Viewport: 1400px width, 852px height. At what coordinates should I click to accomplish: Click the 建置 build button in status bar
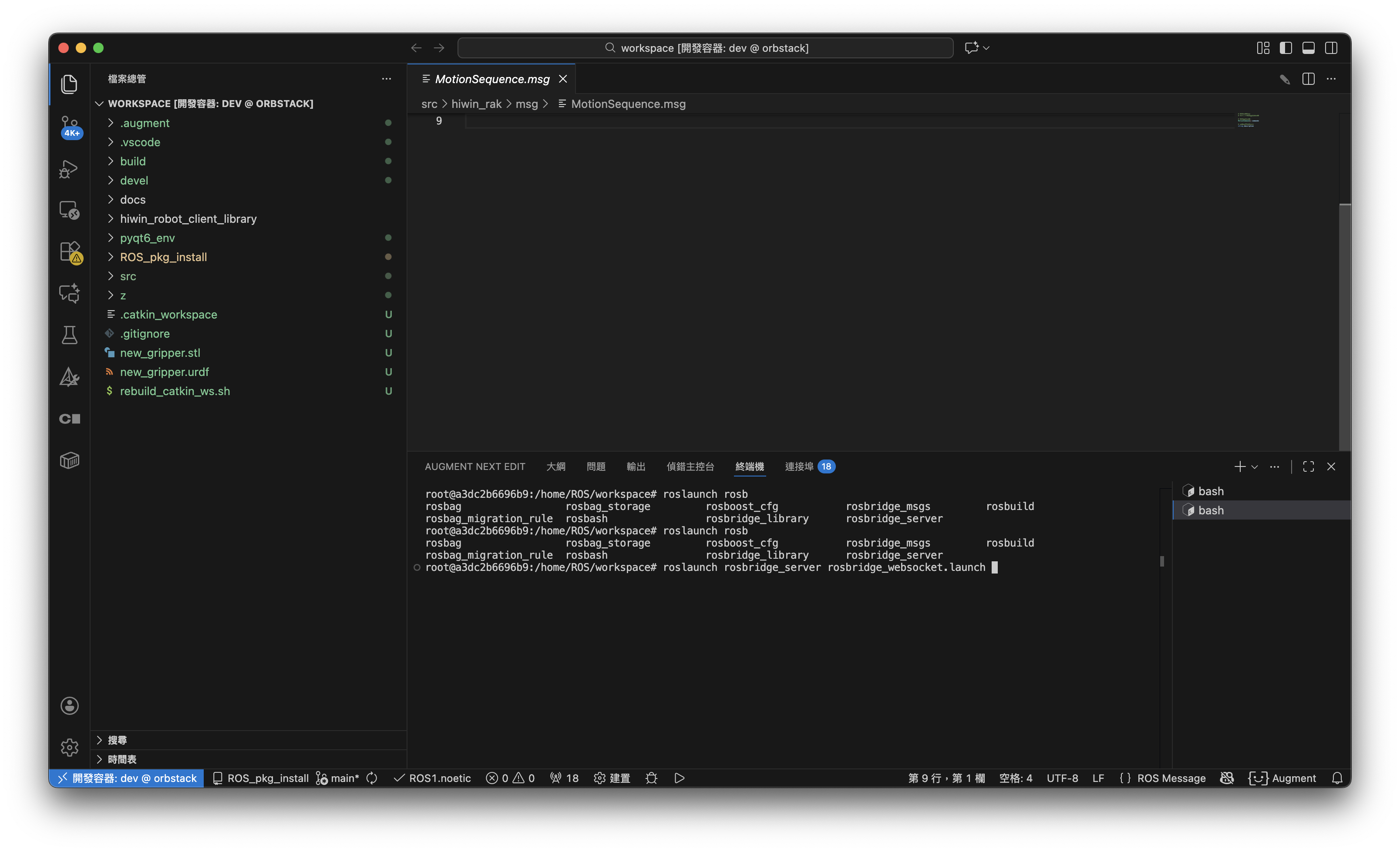612,778
